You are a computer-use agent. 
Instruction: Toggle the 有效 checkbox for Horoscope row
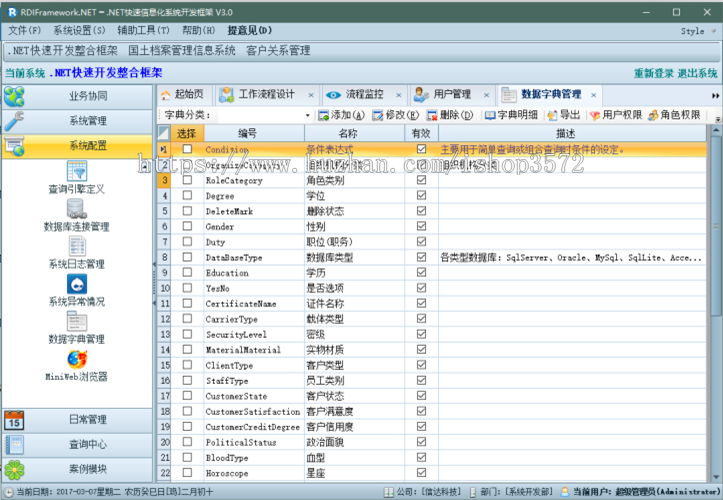coord(421,473)
